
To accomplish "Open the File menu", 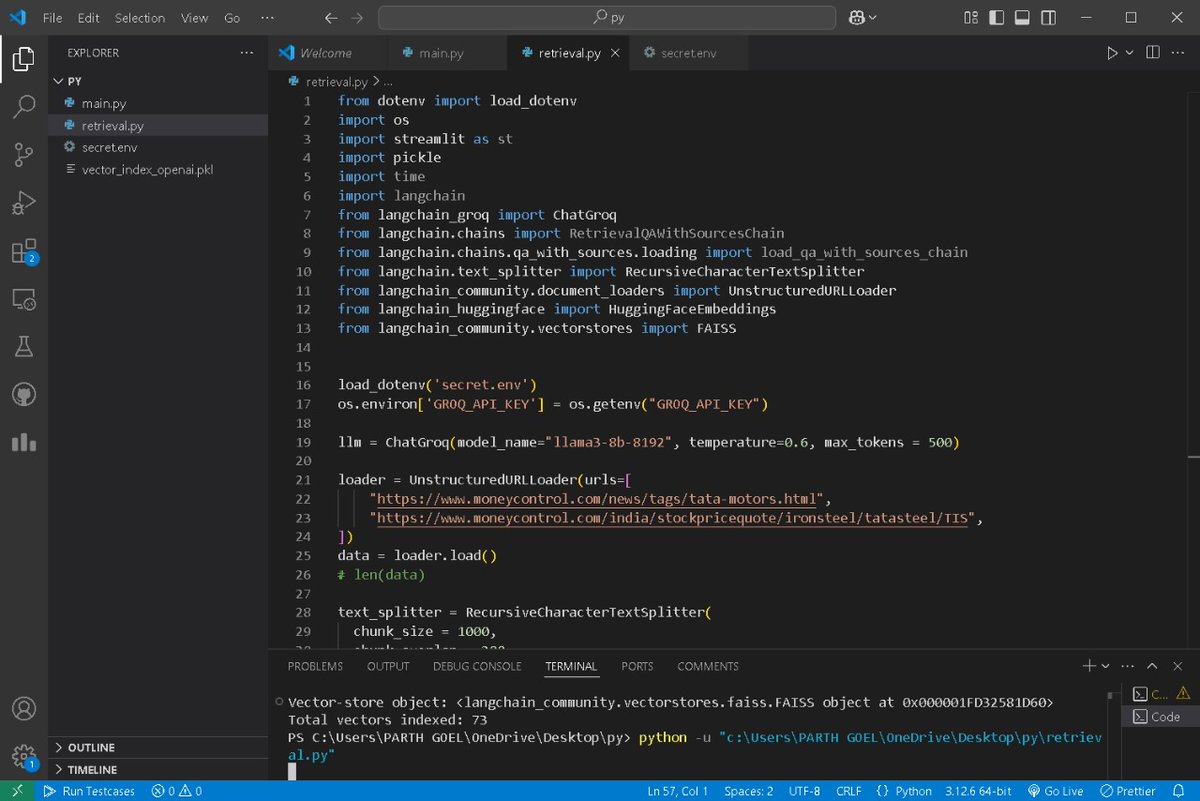I will point(53,18).
